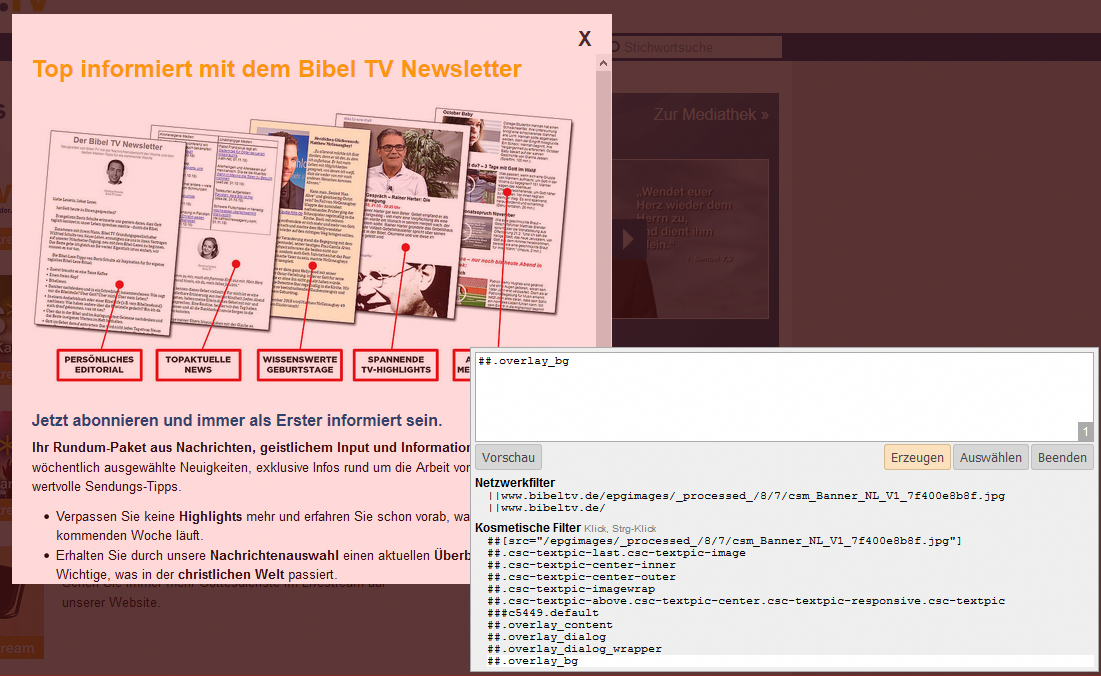The height and width of the screenshot is (676, 1101).
Task: Select filter ###c5449.default
Action: pos(543,612)
